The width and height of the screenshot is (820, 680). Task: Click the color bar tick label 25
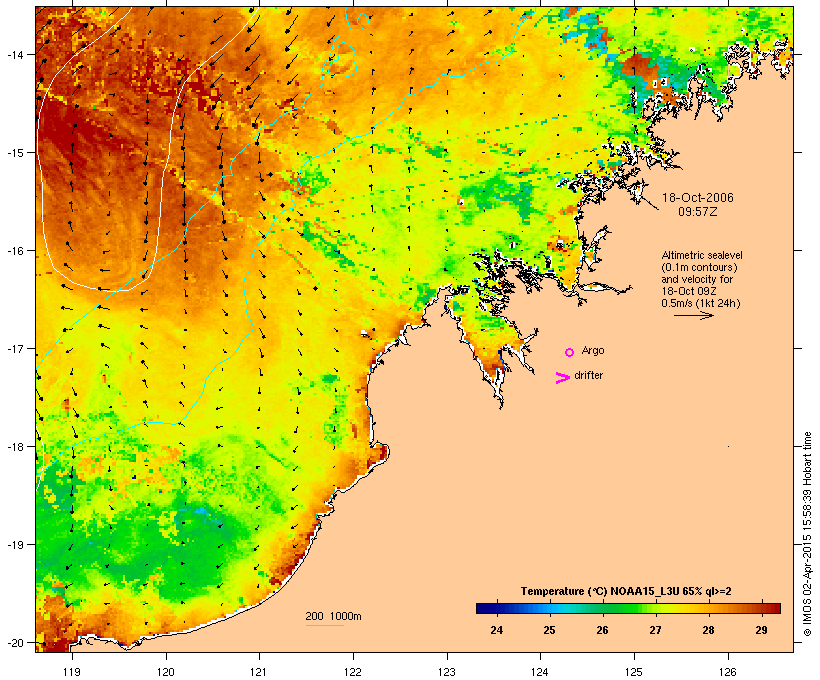549,630
